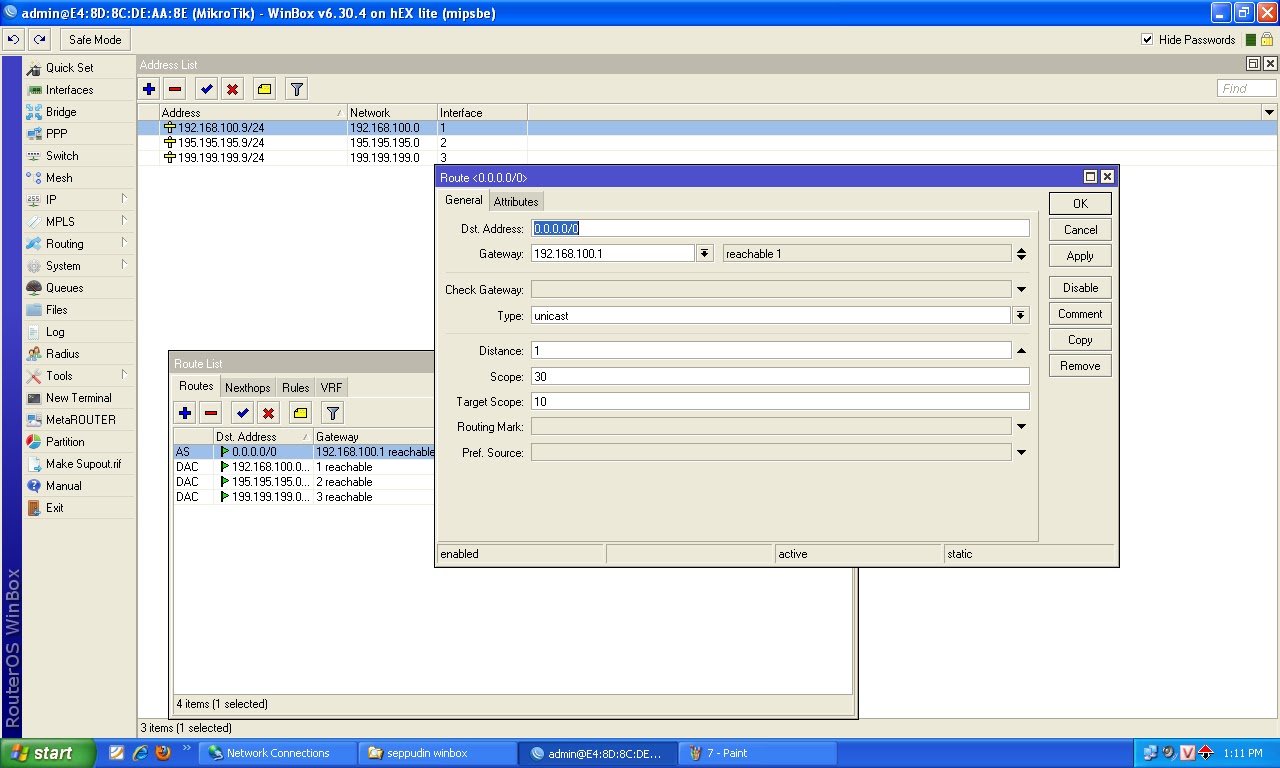Open PPP menu item
The image size is (1280, 768).
[x=79, y=134]
